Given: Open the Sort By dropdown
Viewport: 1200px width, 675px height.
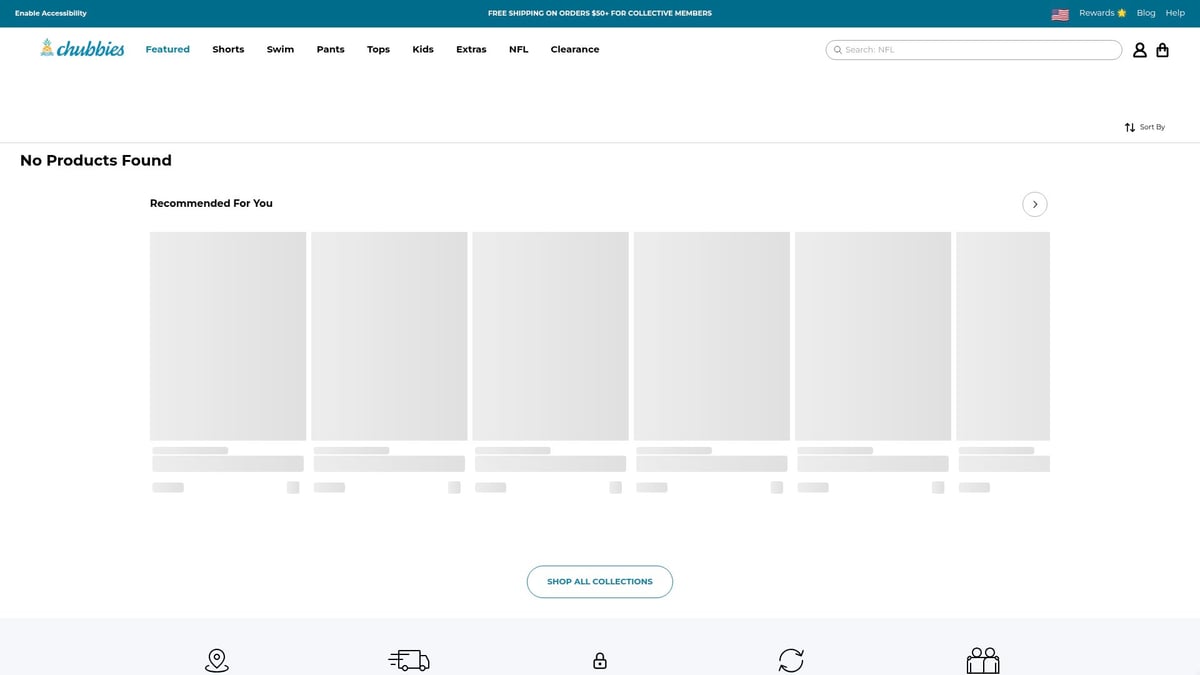Looking at the screenshot, I should pyautogui.click(x=1145, y=127).
